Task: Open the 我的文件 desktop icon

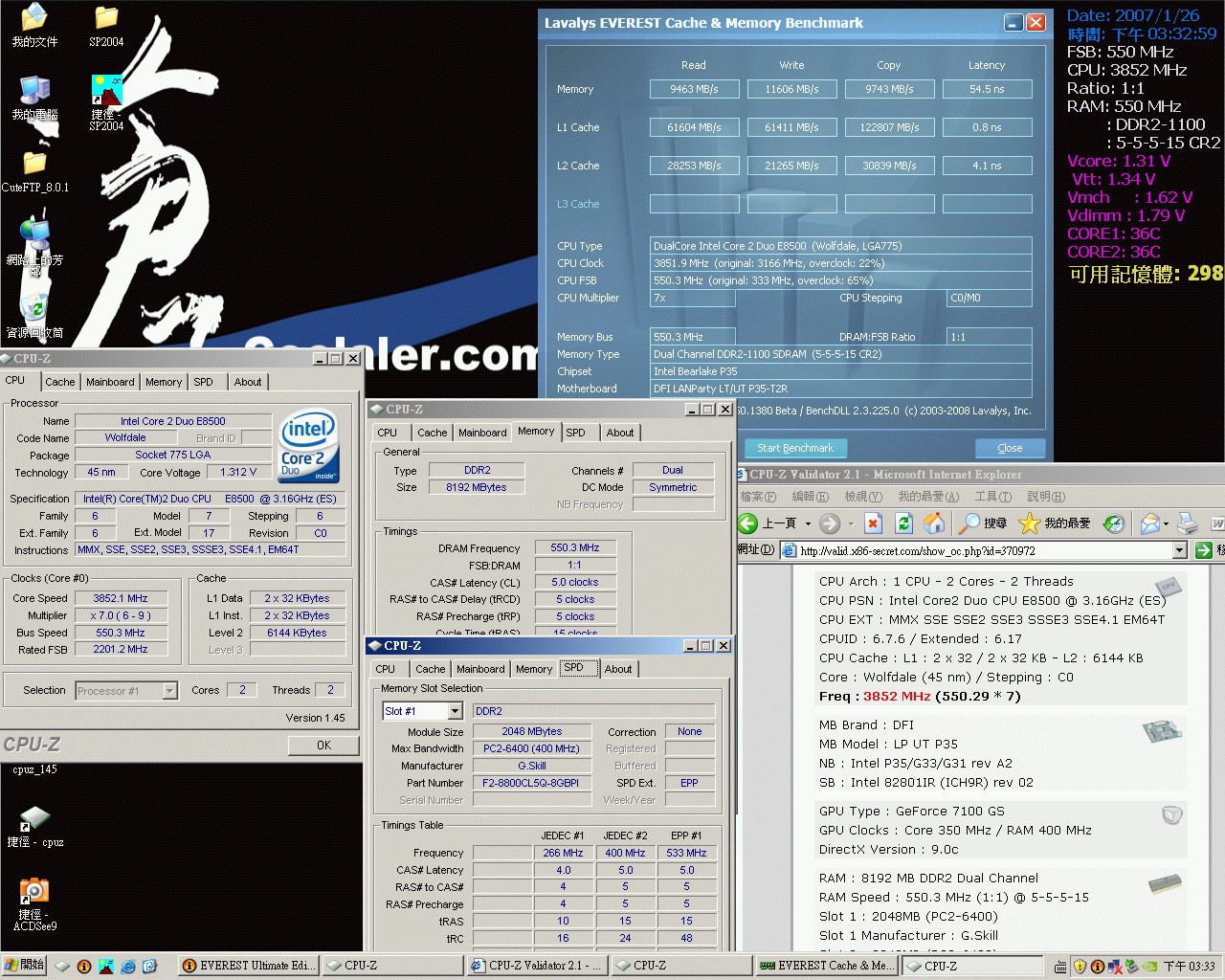Action: tap(34, 25)
